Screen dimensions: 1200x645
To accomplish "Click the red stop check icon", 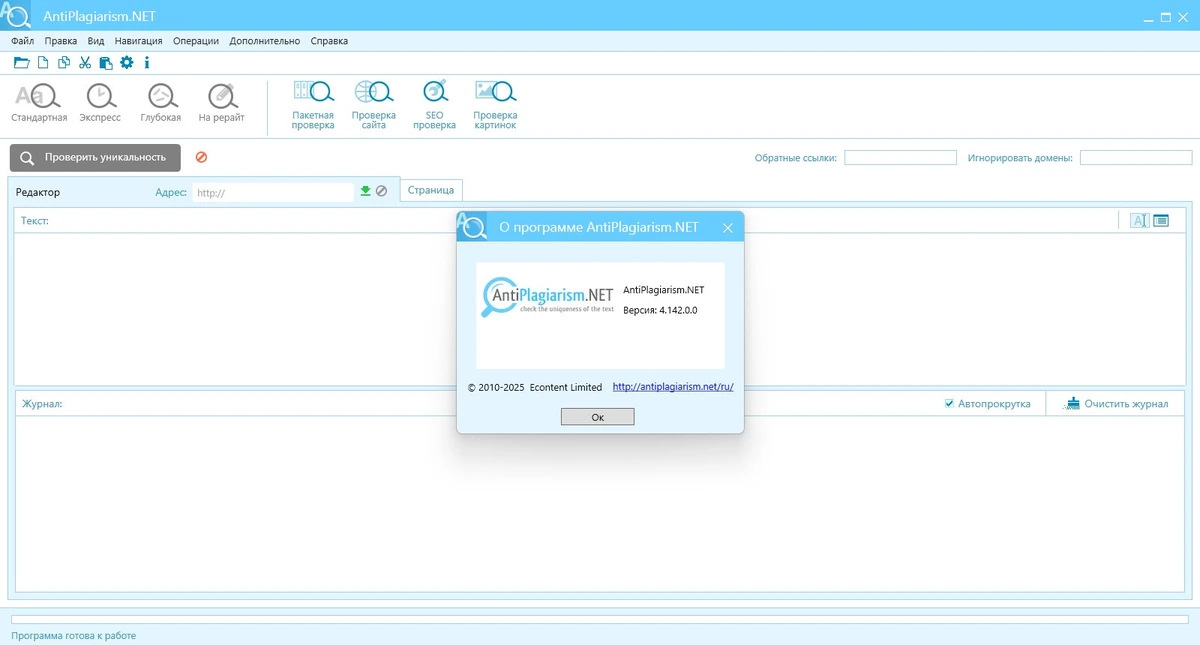I will coord(201,158).
